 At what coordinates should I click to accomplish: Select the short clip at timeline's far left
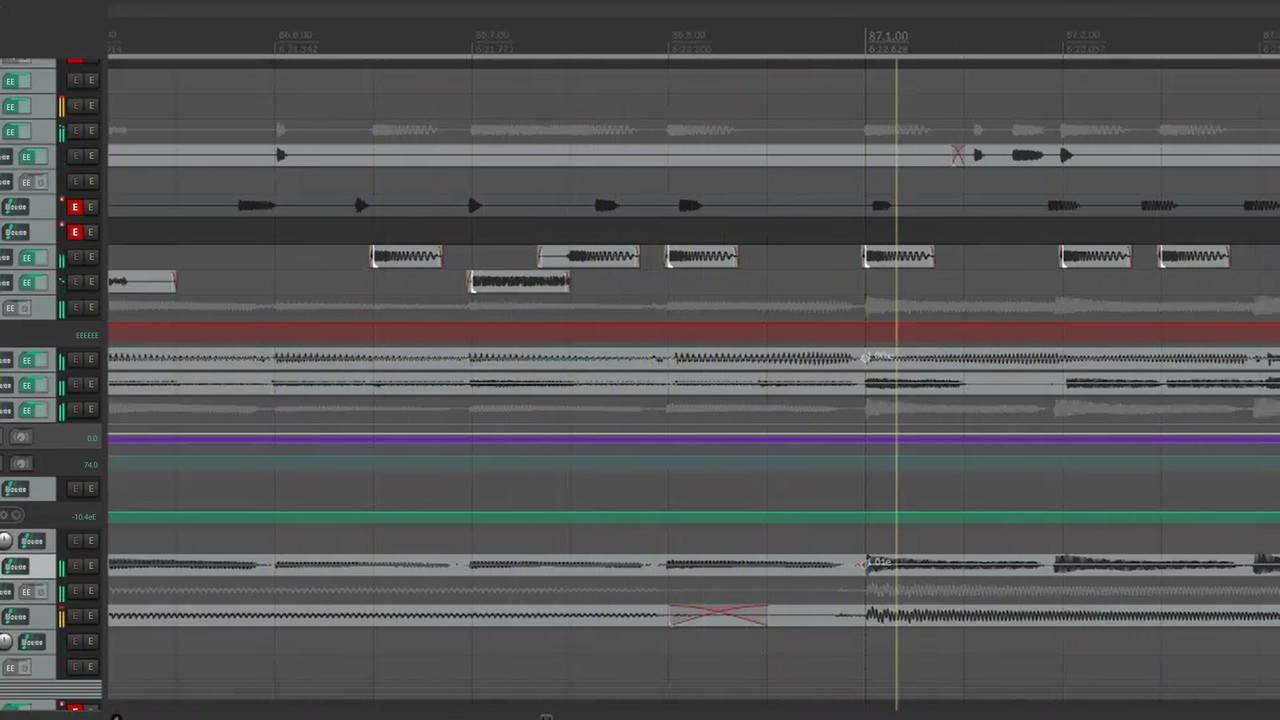[142, 282]
